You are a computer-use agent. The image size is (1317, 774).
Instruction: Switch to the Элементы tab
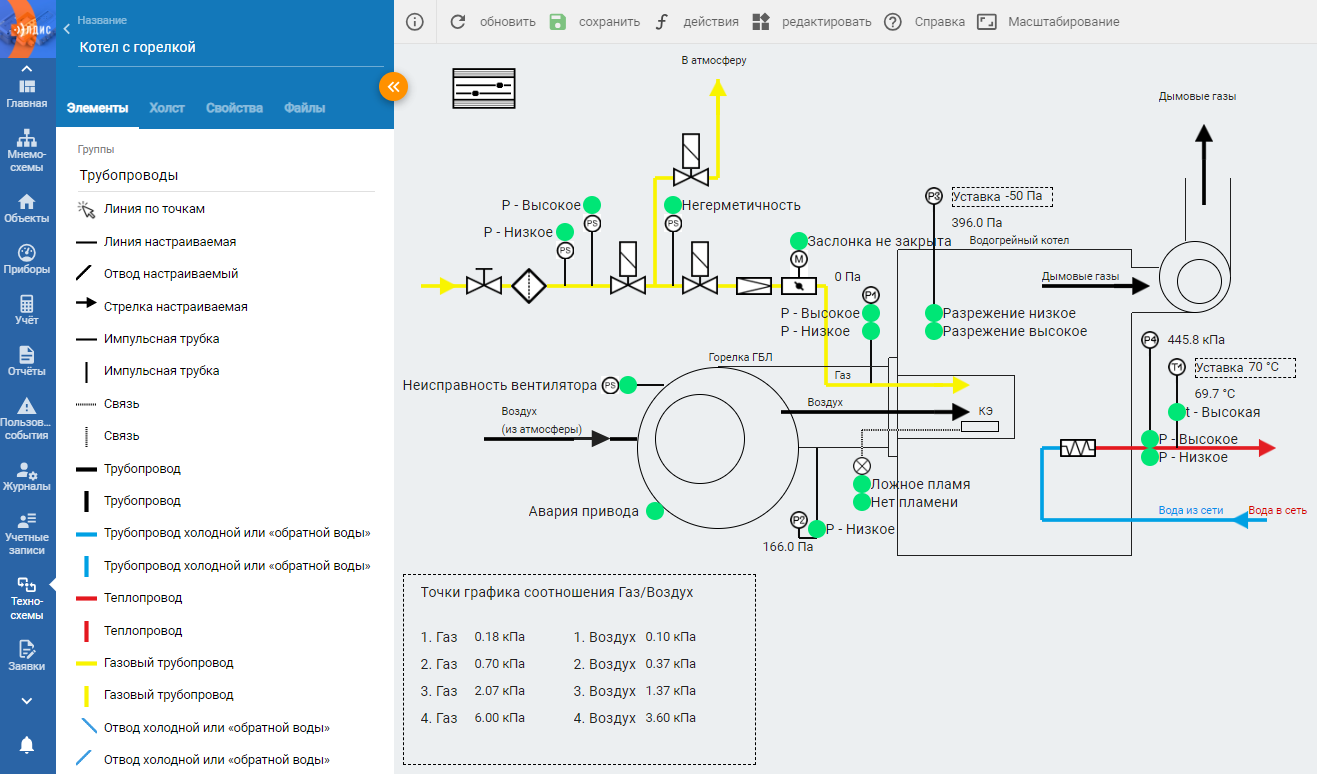97,108
